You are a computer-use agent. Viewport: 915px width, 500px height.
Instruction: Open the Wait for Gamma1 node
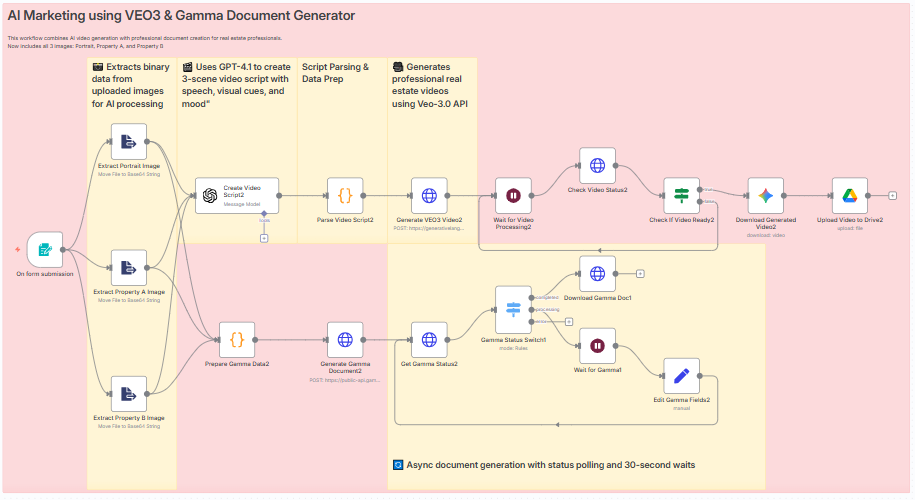597,346
